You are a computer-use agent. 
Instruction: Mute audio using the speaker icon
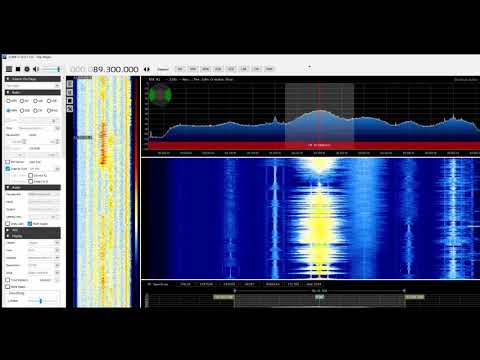click(36, 69)
